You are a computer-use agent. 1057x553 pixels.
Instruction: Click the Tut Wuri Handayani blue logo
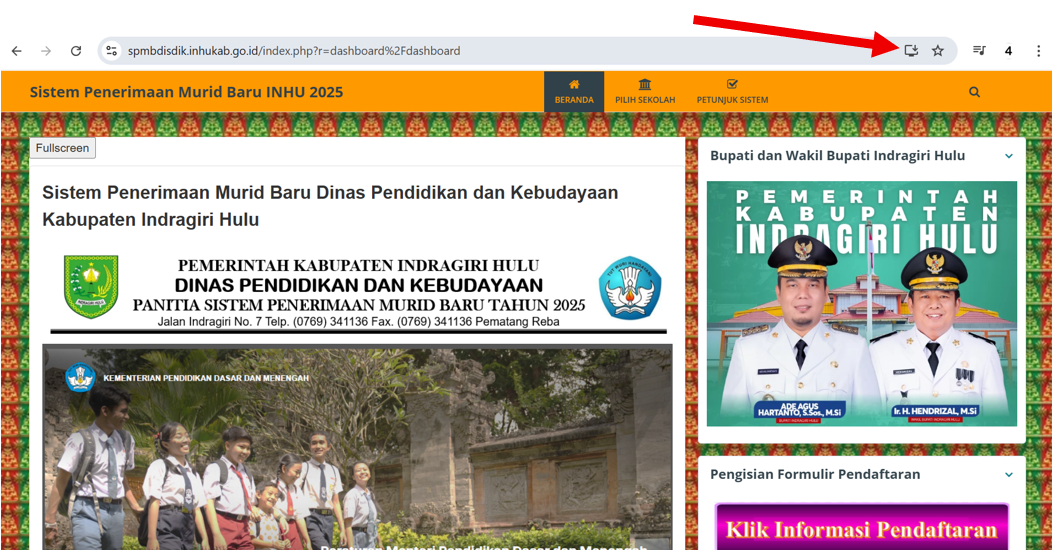click(630, 288)
